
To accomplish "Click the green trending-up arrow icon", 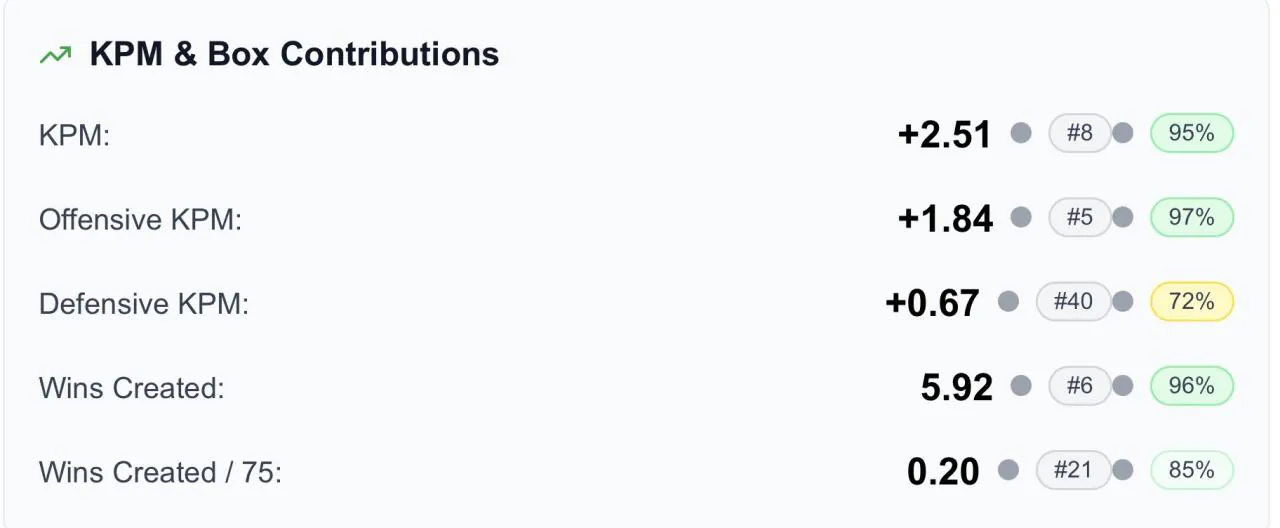I will [55, 55].
